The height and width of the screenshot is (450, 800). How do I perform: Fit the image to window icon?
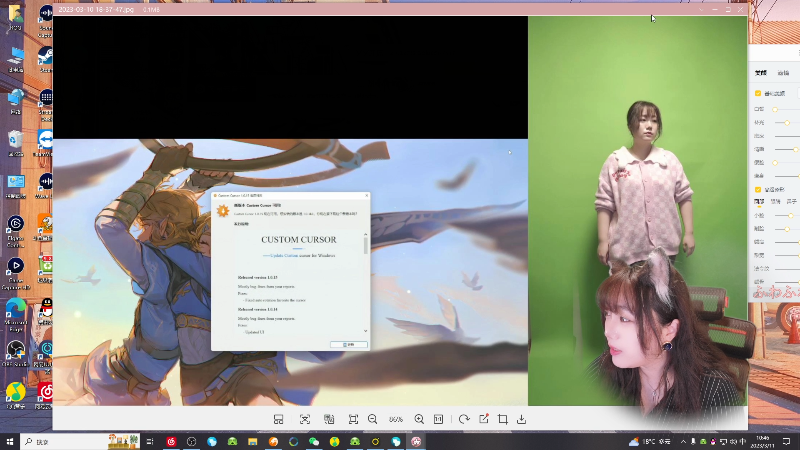point(353,419)
